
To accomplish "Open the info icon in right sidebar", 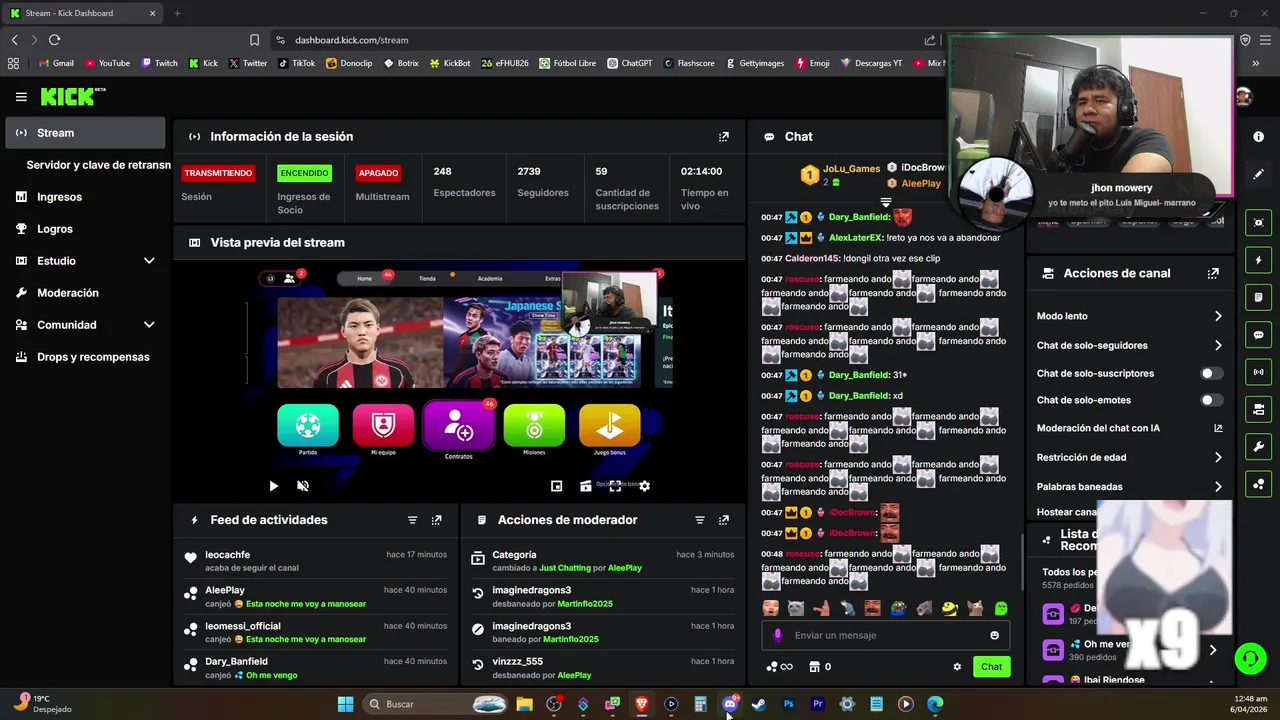I will 1258,136.
